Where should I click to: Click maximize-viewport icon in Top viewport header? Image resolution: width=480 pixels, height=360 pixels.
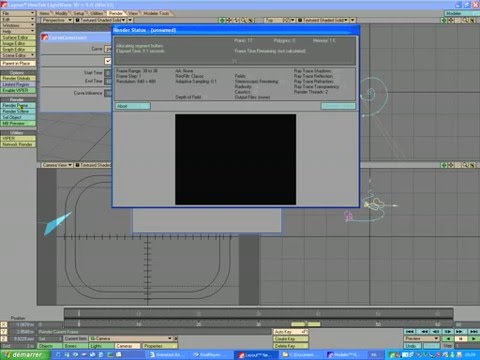coord(472,20)
